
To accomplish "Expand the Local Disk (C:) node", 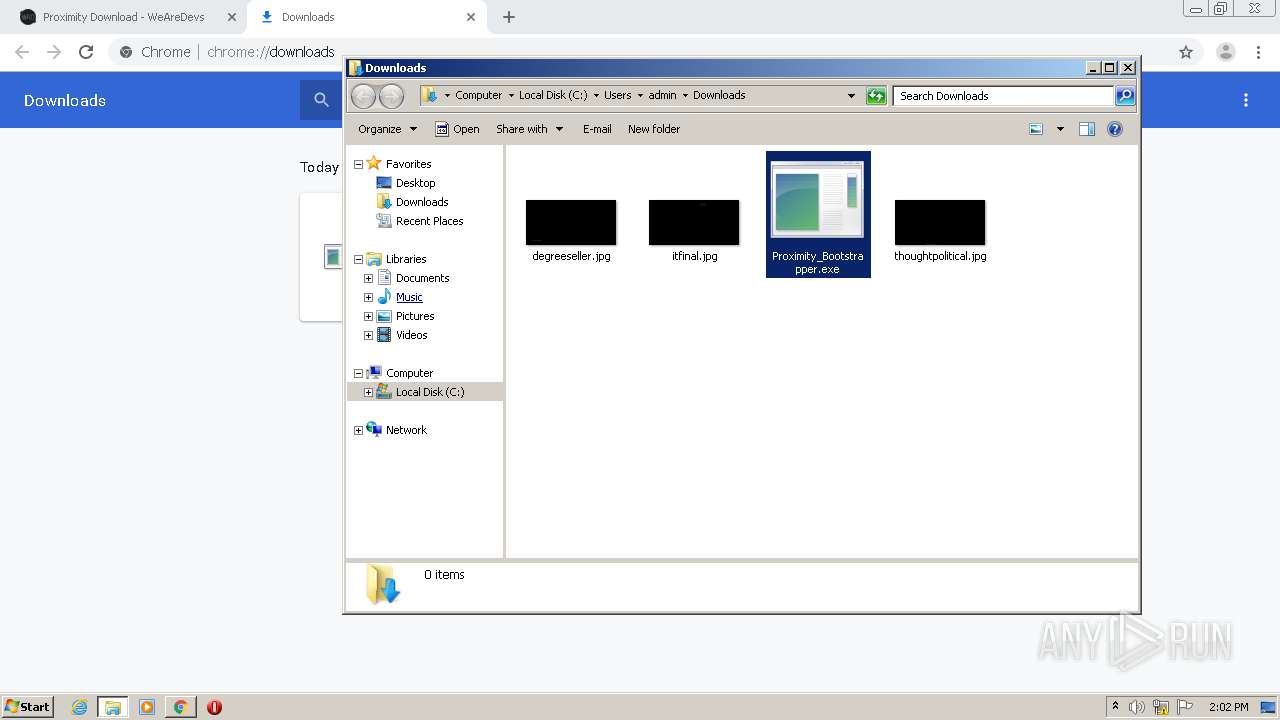I will (368, 392).
